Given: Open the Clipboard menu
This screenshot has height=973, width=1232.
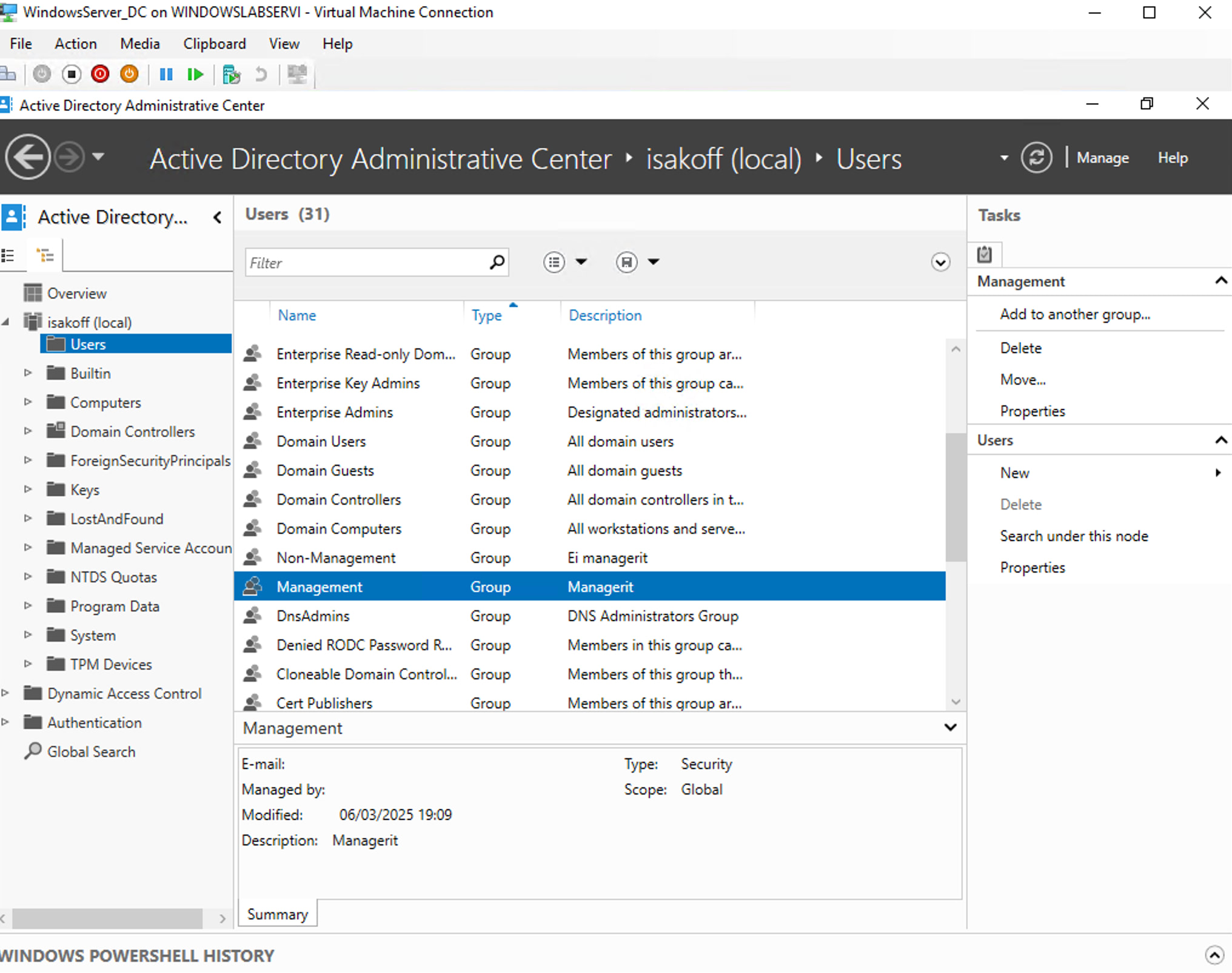Looking at the screenshot, I should click(x=214, y=44).
